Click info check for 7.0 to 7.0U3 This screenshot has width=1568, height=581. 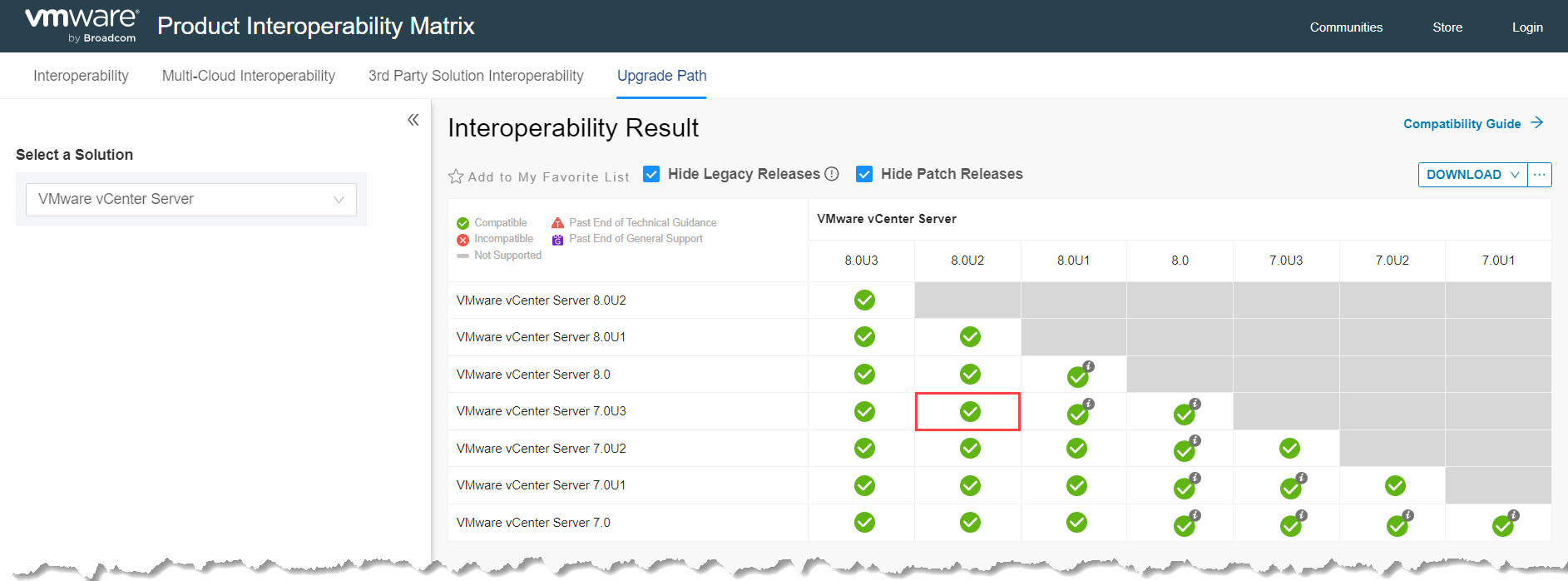(1292, 524)
